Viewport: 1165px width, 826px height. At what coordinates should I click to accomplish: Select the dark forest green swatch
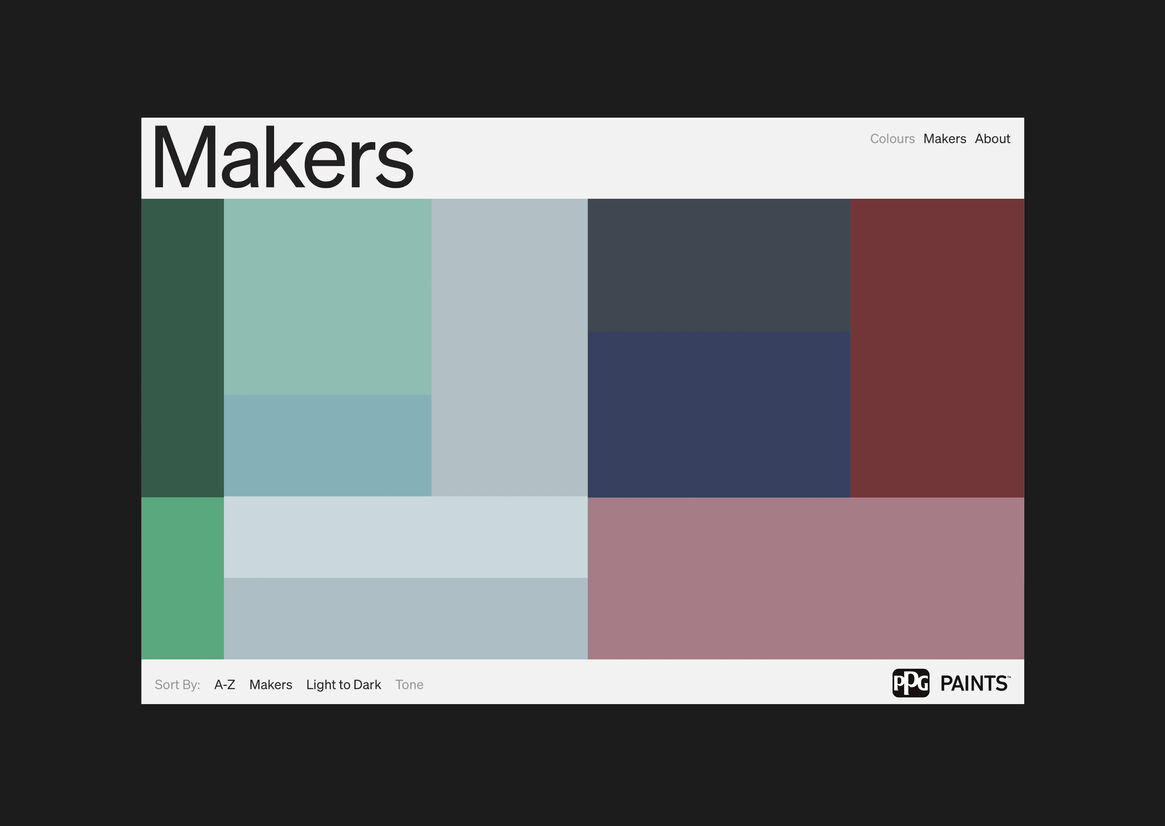(x=182, y=347)
